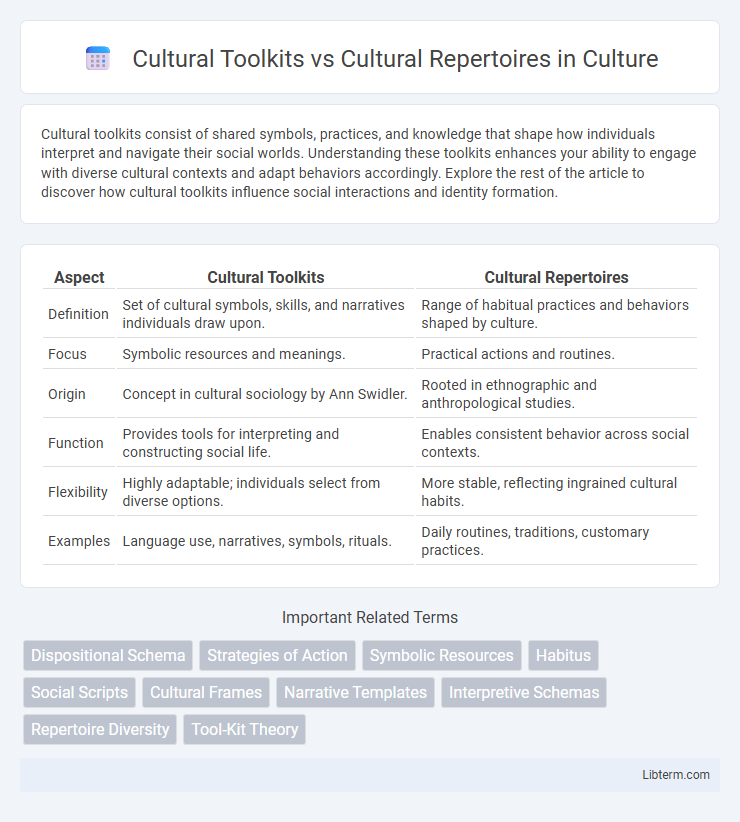The height and width of the screenshot is (822, 740).
Task: Click 'More stable, reflecting ingrained cultural habits.' cell
Action: (x=556, y=492)
